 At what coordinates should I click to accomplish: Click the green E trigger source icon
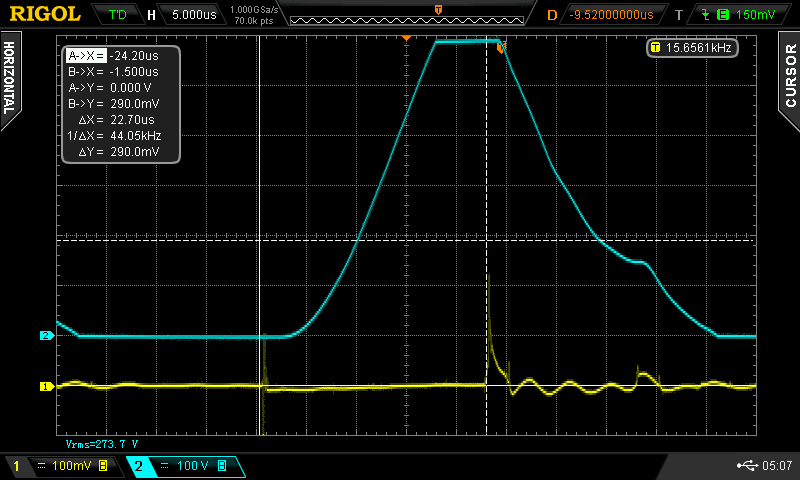pyautogui.click(x=723, y=14)
